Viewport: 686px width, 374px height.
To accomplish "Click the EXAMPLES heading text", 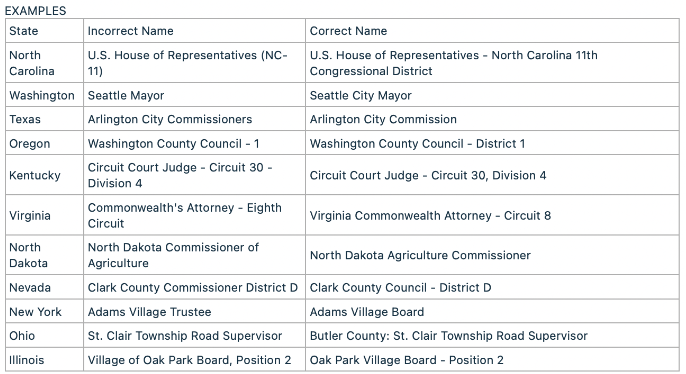I will click(x=35, y=10).
